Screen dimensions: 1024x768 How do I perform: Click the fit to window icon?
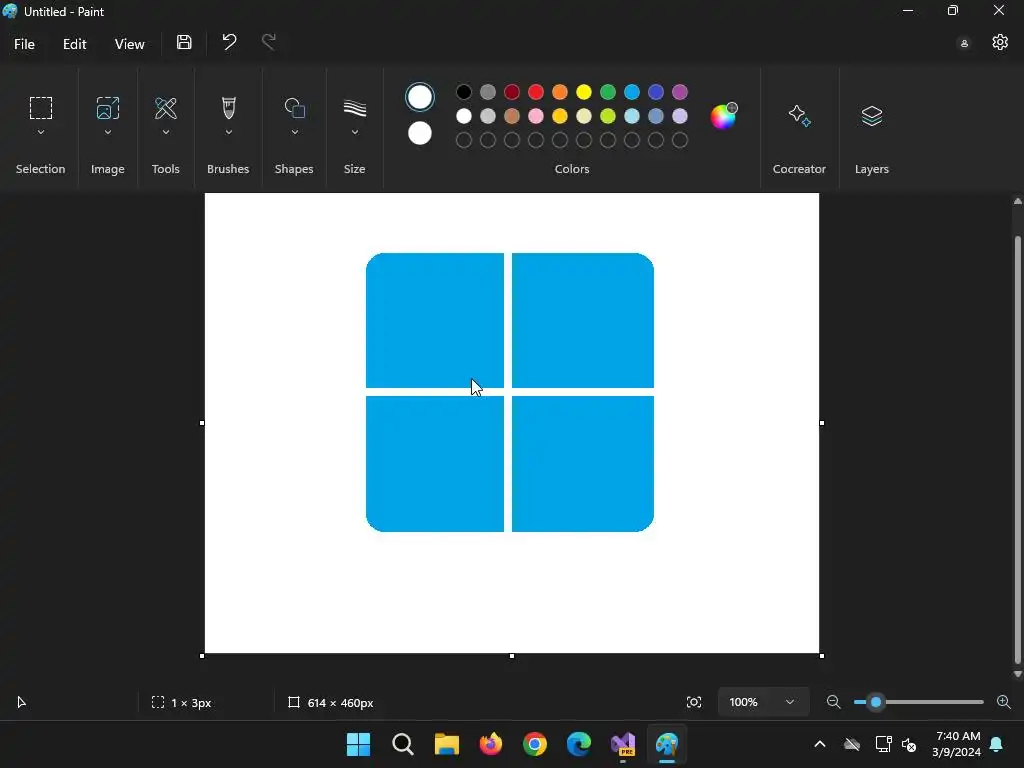tap(694, 702)
